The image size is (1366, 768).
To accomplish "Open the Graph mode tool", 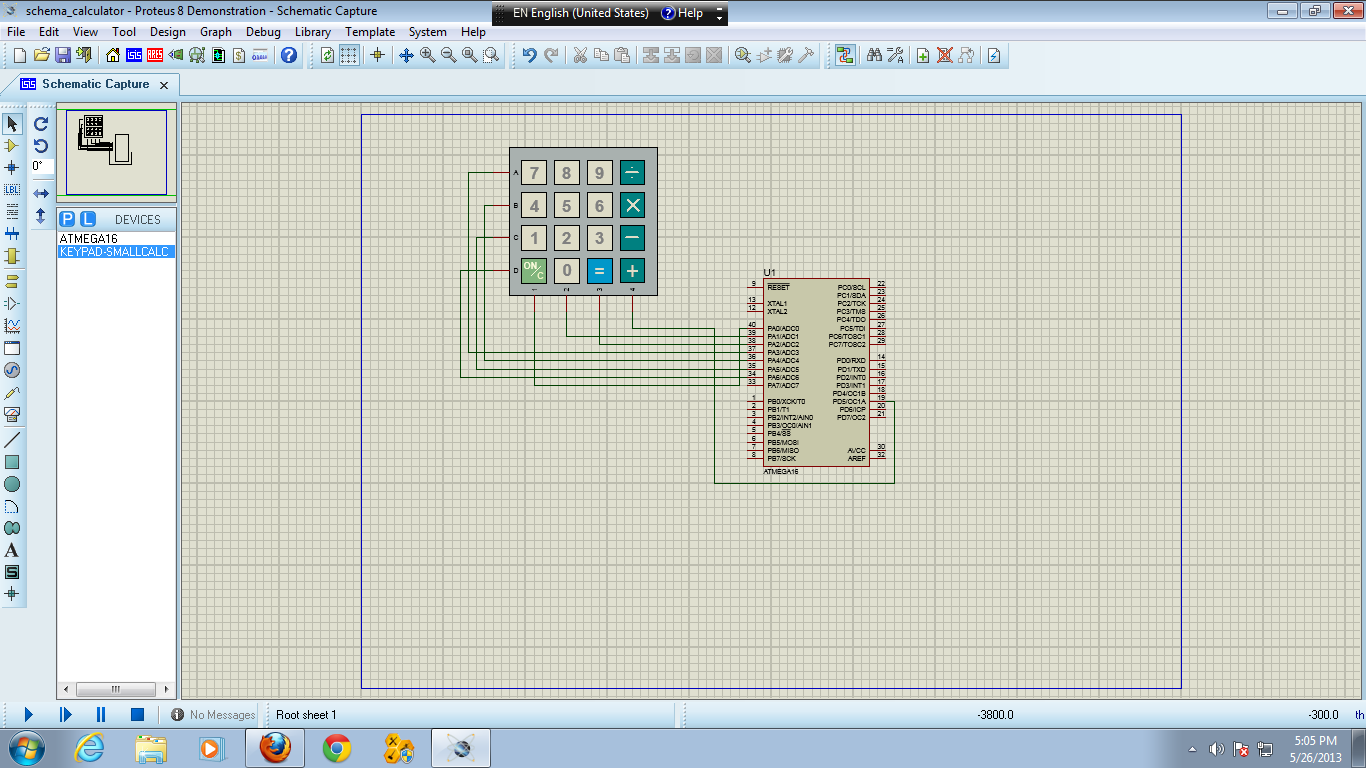I will [x=12, y=326].
